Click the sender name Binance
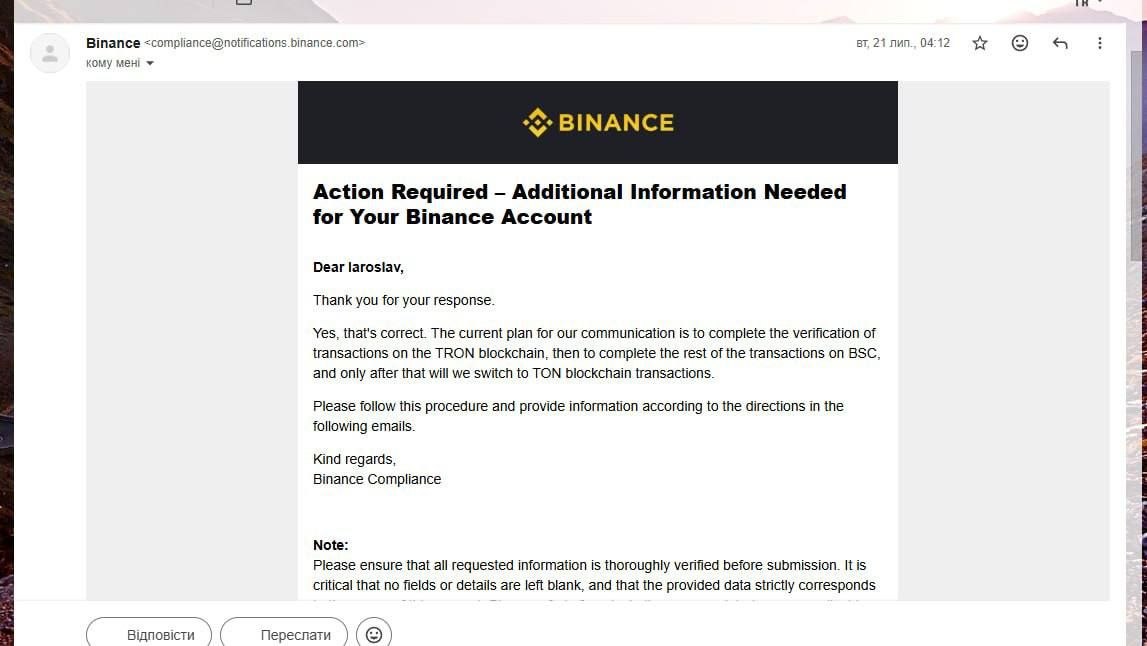1147x646 pixels. 113,43
